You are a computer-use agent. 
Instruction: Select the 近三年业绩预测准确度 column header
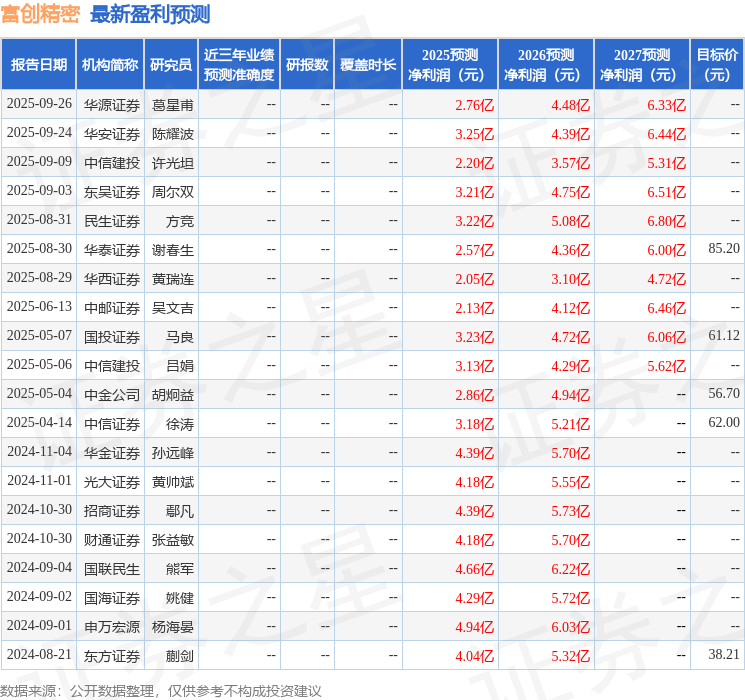point(239,65)
